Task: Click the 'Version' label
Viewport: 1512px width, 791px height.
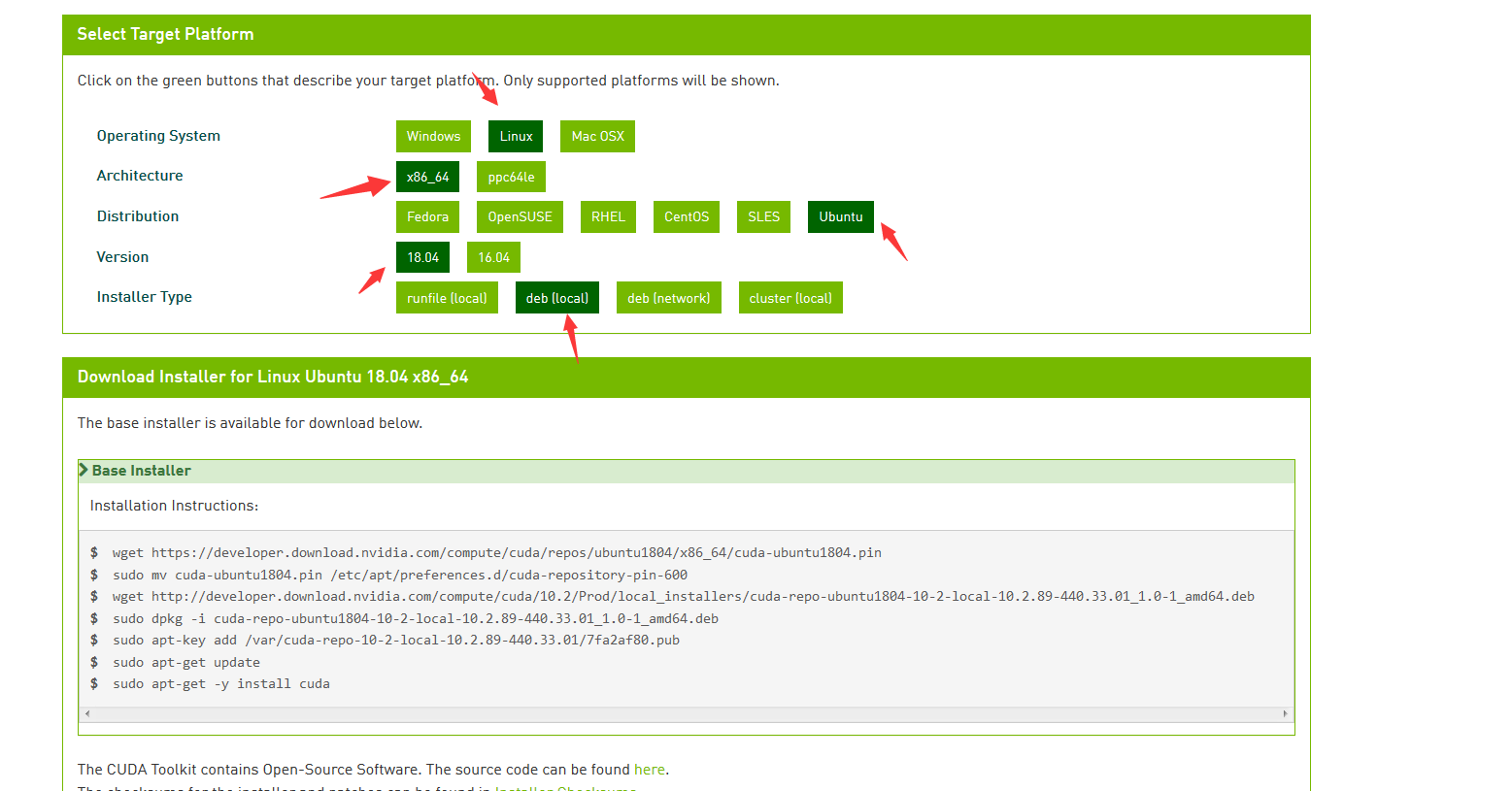Action: (x=122, y=257)
